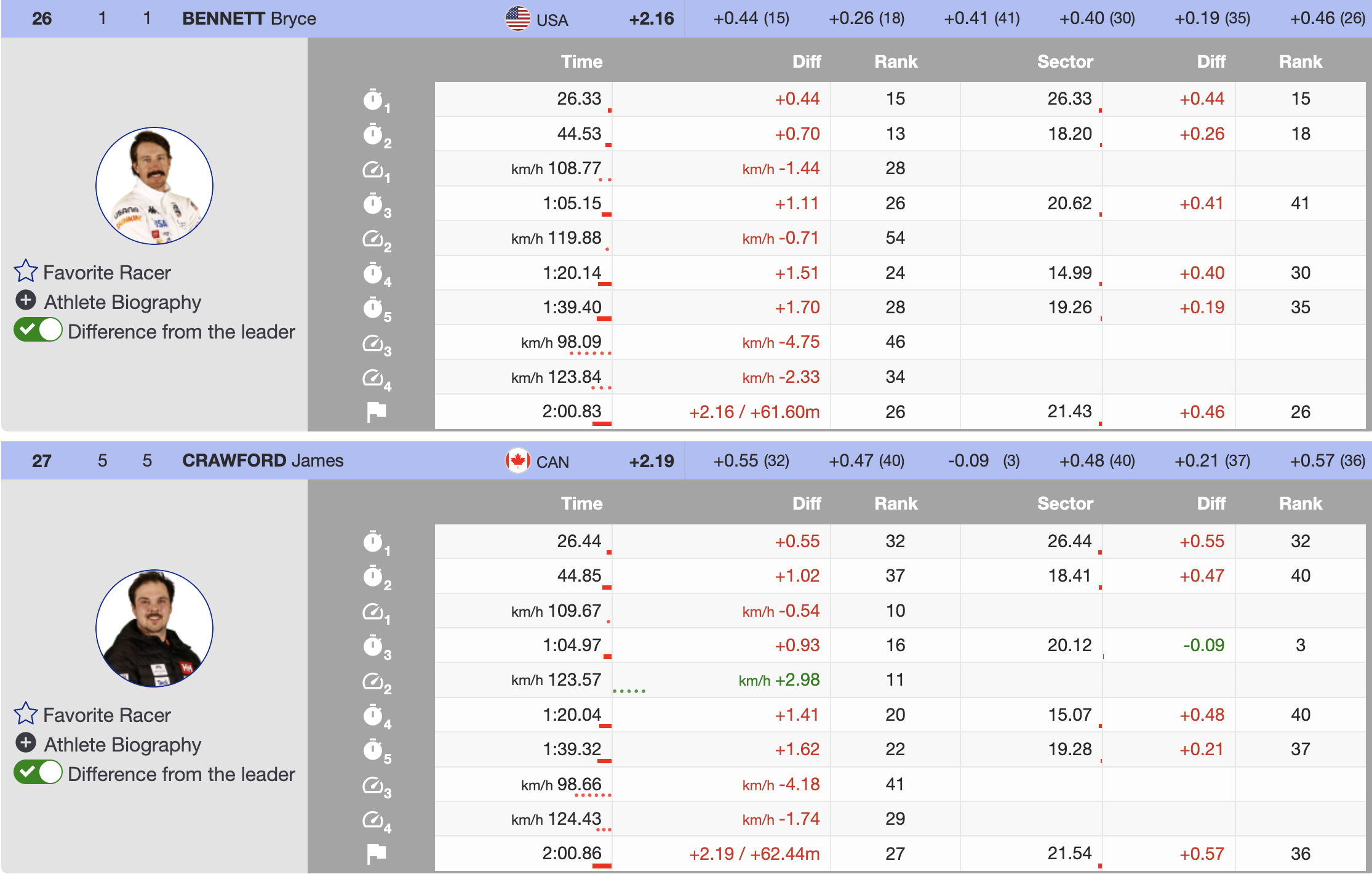The height and width of the screenshot is (874, 1372).
Task: Click the Canada flag icon
Action: tap(517, 460)
